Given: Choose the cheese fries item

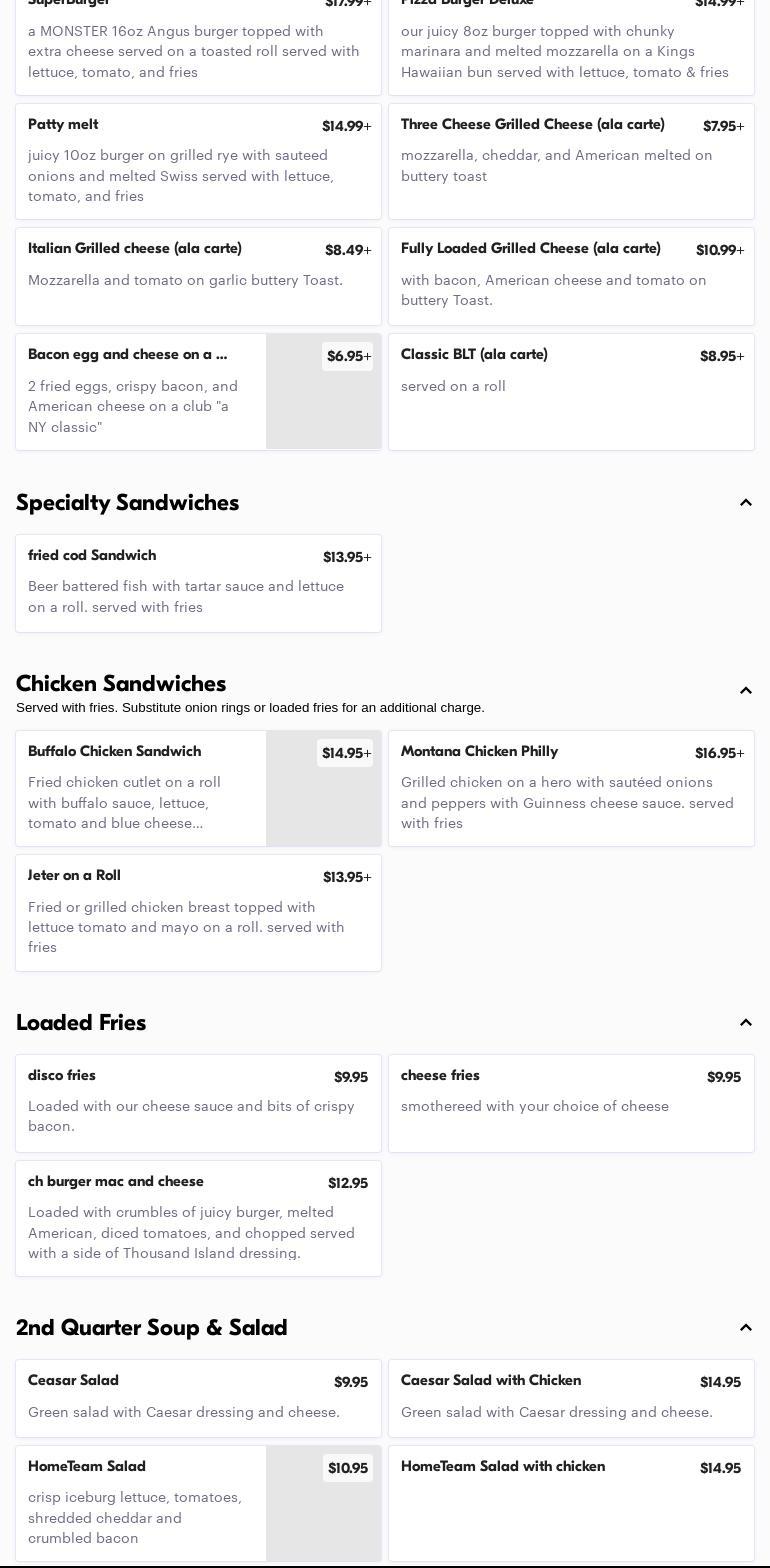Looking at the screenshot, I should (571, 1103).
